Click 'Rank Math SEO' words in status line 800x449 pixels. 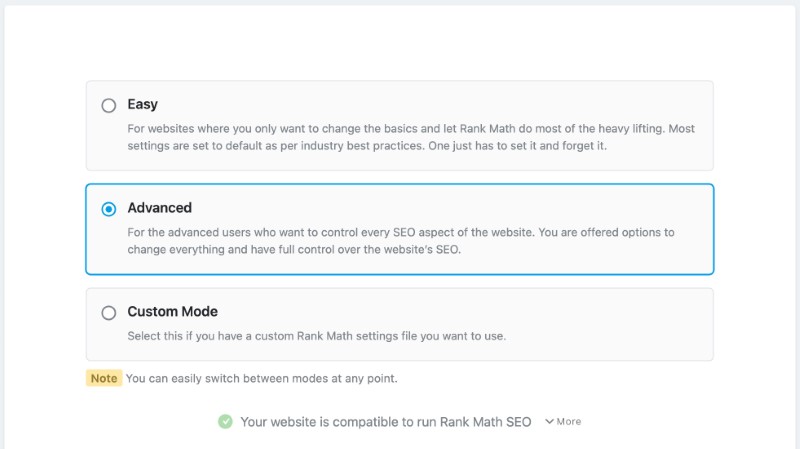point(485,422)
